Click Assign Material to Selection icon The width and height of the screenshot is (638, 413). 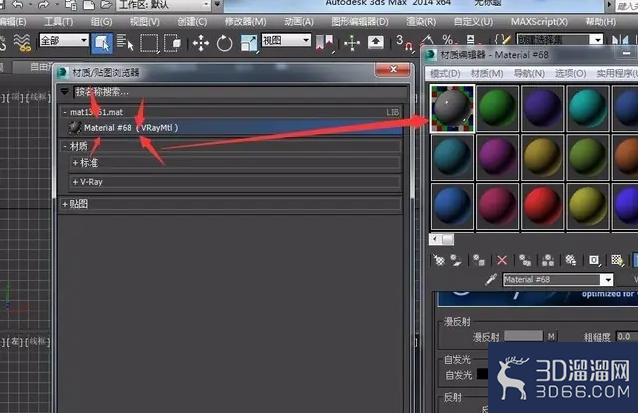click(479, 260)
